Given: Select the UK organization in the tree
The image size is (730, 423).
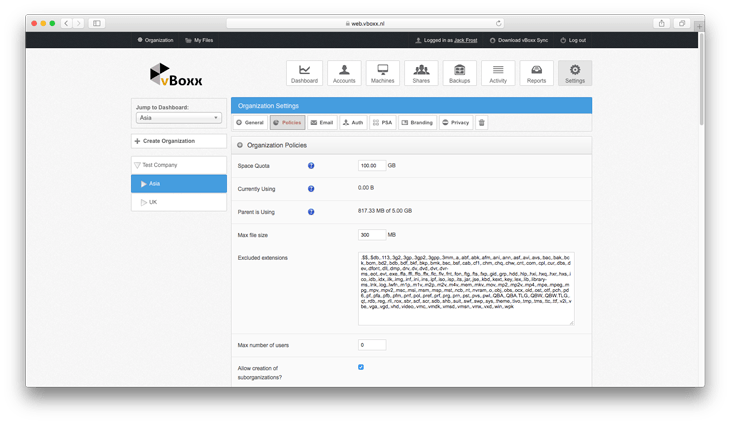Looking at the screenshot, I should click(153, 202).
